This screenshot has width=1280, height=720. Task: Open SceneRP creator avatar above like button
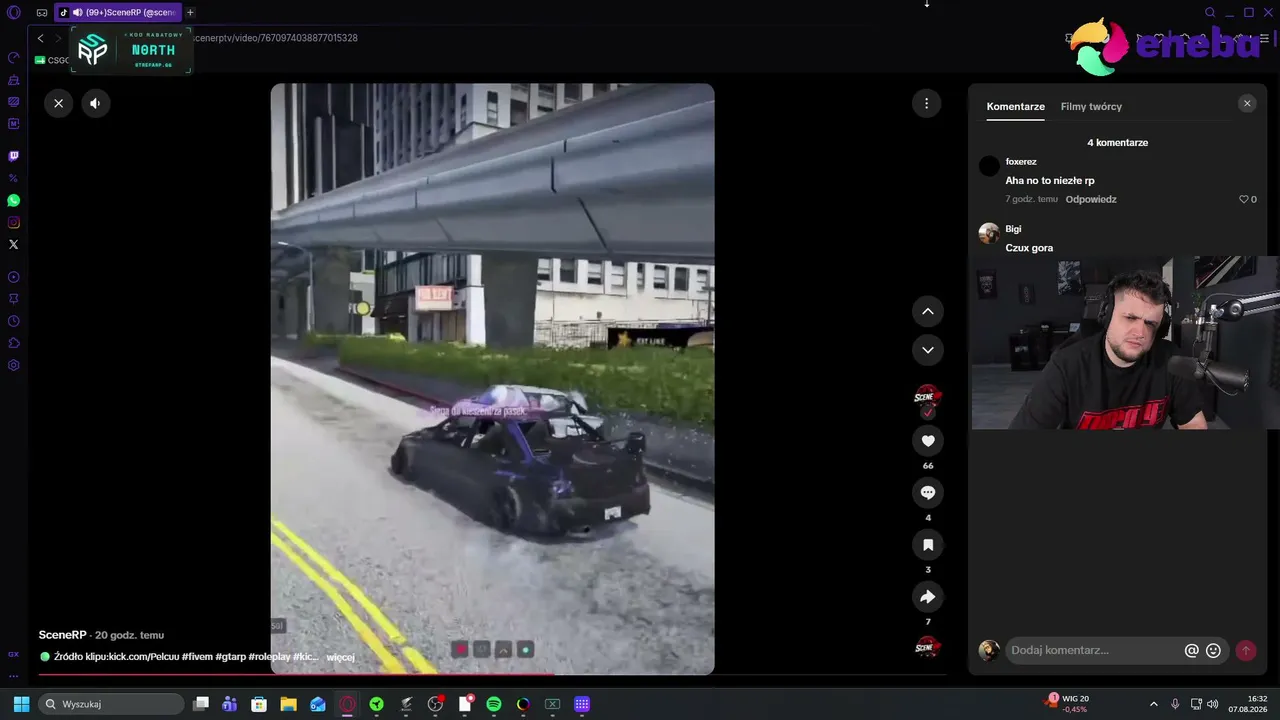(928, 399)
